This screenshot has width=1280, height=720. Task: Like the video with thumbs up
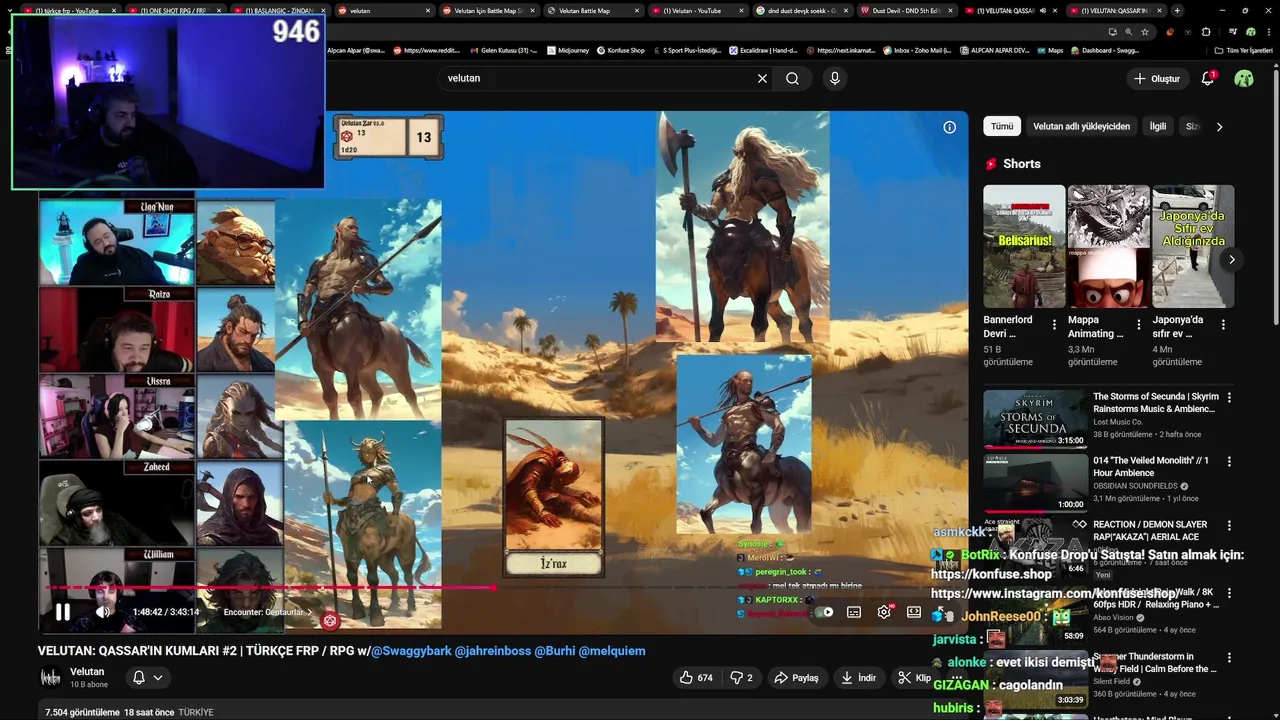click(x=696, y=677)
